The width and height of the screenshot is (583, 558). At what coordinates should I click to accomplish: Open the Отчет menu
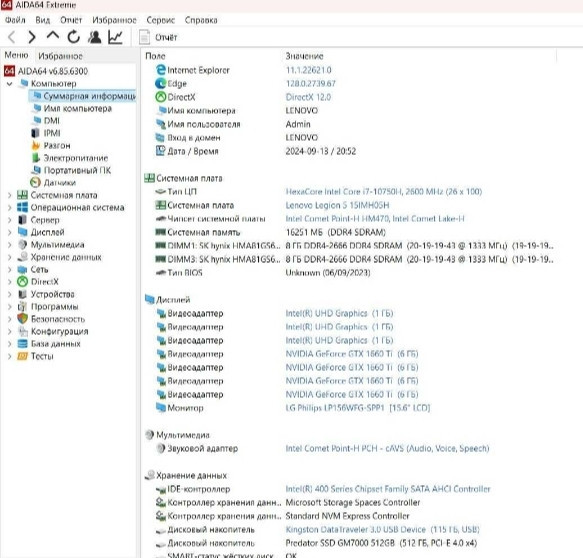click(71, 20)
